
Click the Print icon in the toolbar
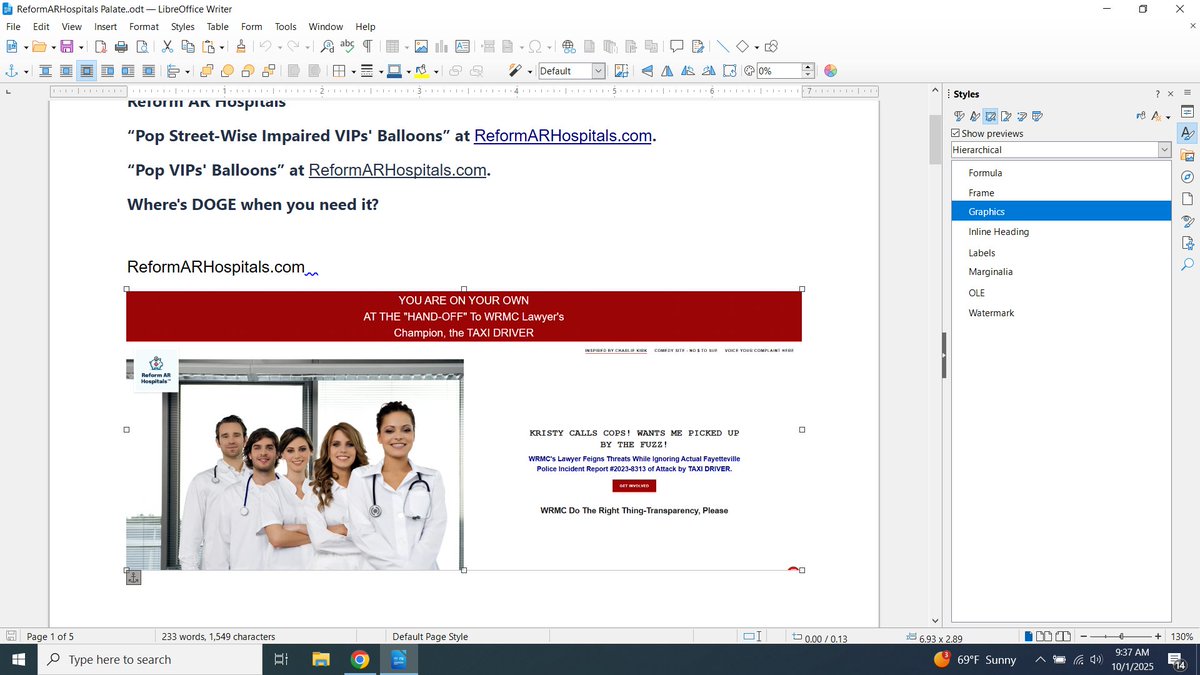(121, 46)
